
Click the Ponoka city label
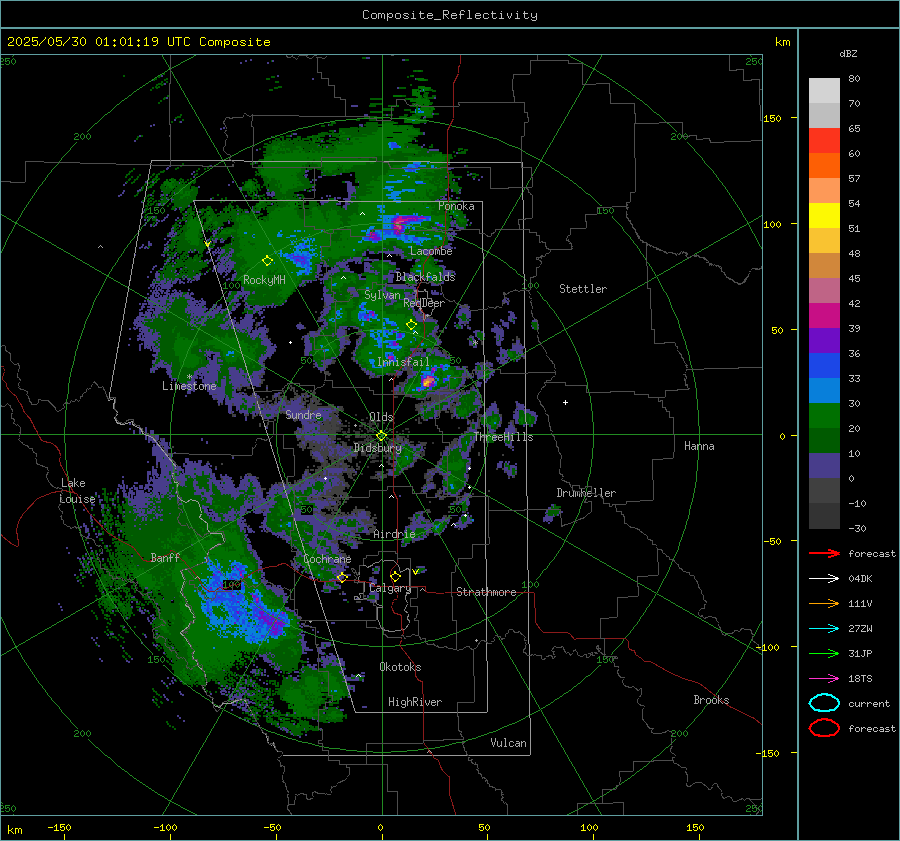tap(456, 206)
